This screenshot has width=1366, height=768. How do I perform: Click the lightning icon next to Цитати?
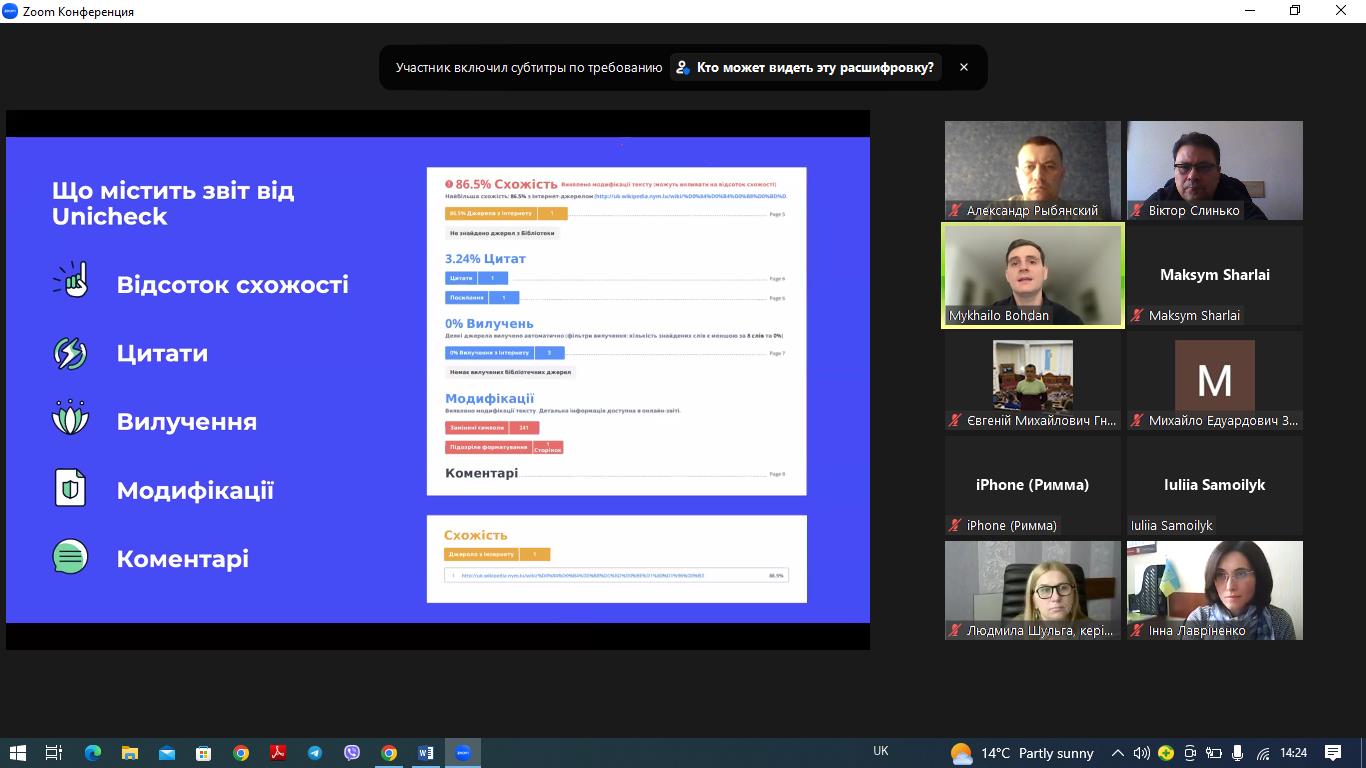70,353
